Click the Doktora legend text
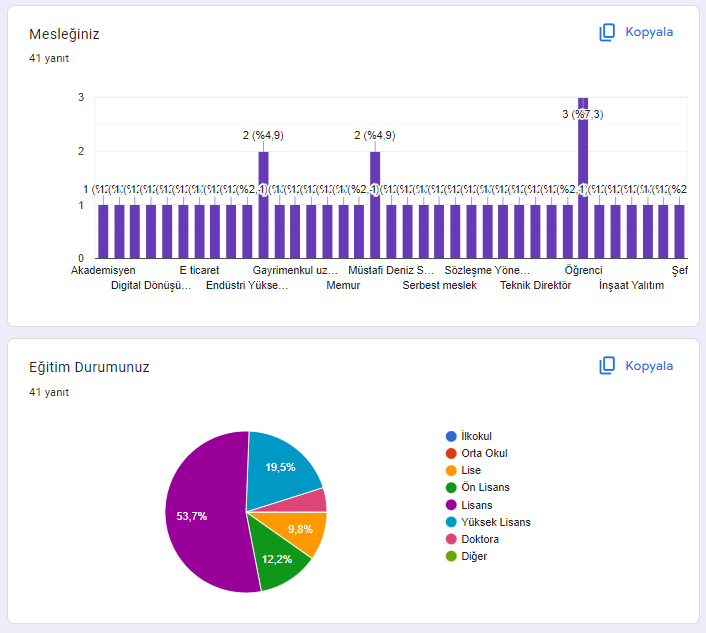The image size is (706, 633). pyautogui.click(x=480, y=539)
